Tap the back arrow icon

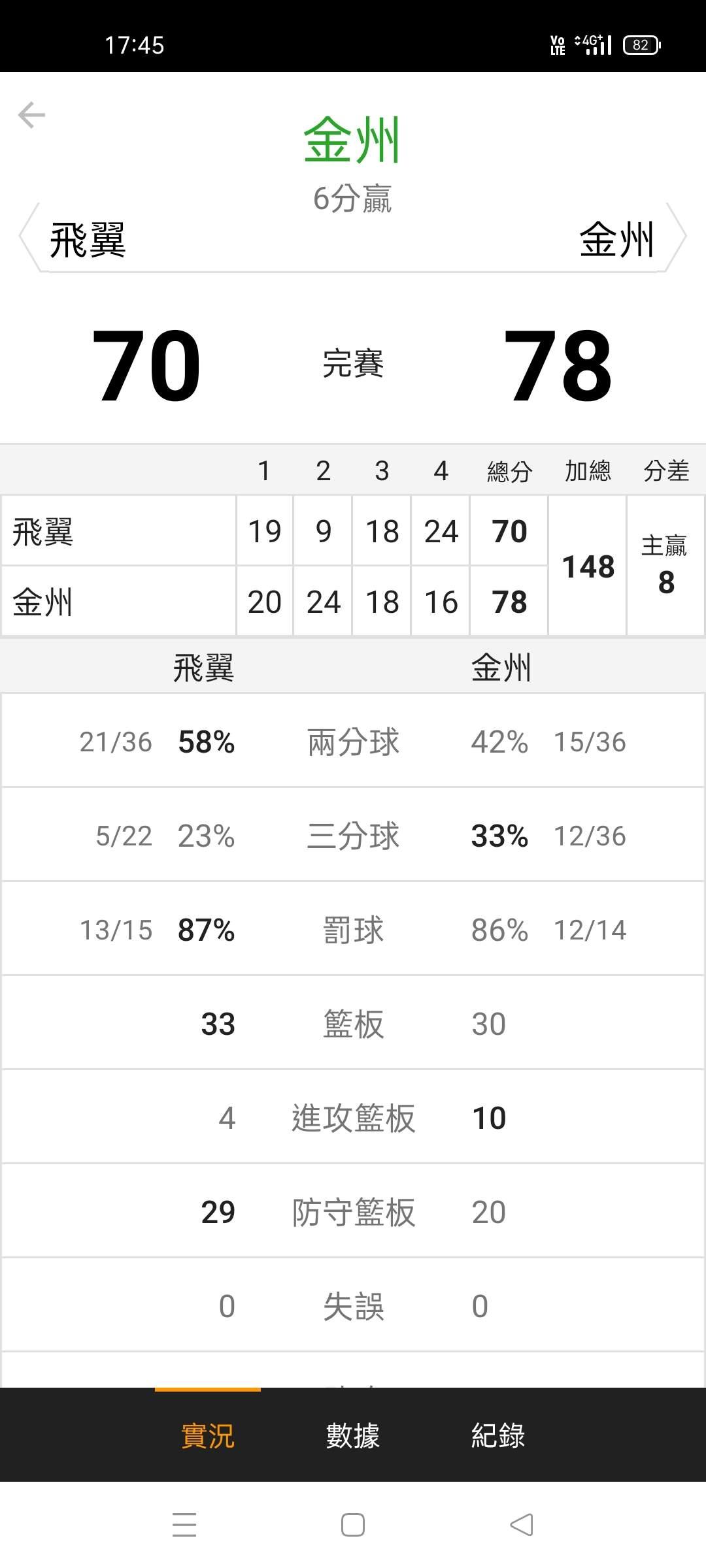point(31,115)
